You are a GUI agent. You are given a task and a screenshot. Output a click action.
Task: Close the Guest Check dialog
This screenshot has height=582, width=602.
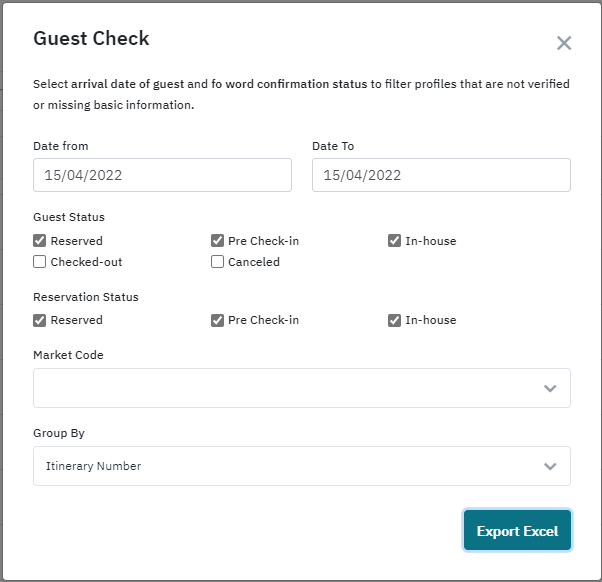(x=564, y=43)
